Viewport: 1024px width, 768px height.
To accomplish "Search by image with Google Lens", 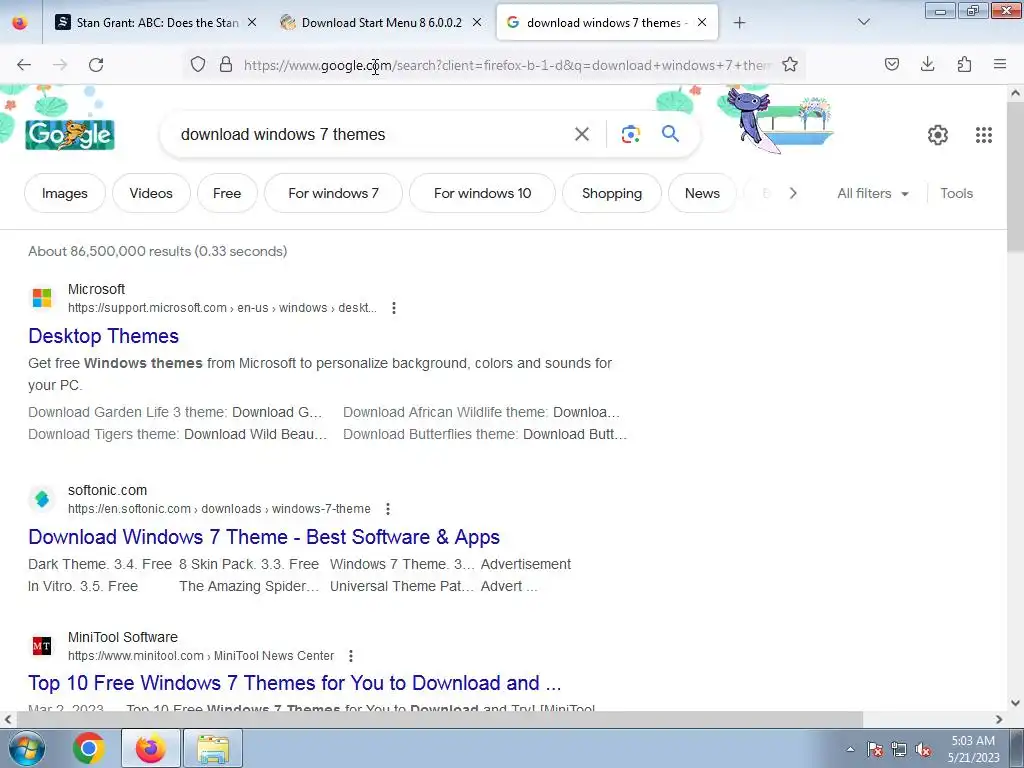I will coord(631,135).
